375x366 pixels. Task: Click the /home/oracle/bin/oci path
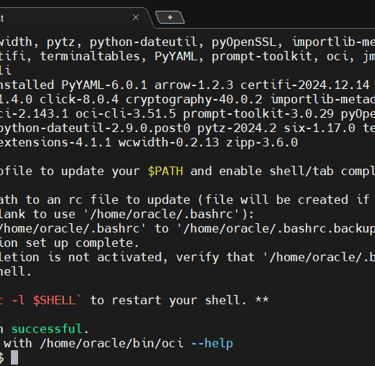[x=111, y=343]
